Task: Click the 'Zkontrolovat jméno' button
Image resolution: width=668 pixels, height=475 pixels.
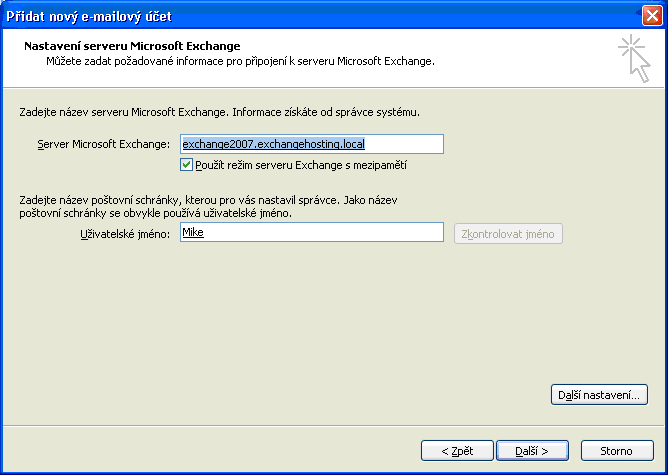Action: coord(508,234)
